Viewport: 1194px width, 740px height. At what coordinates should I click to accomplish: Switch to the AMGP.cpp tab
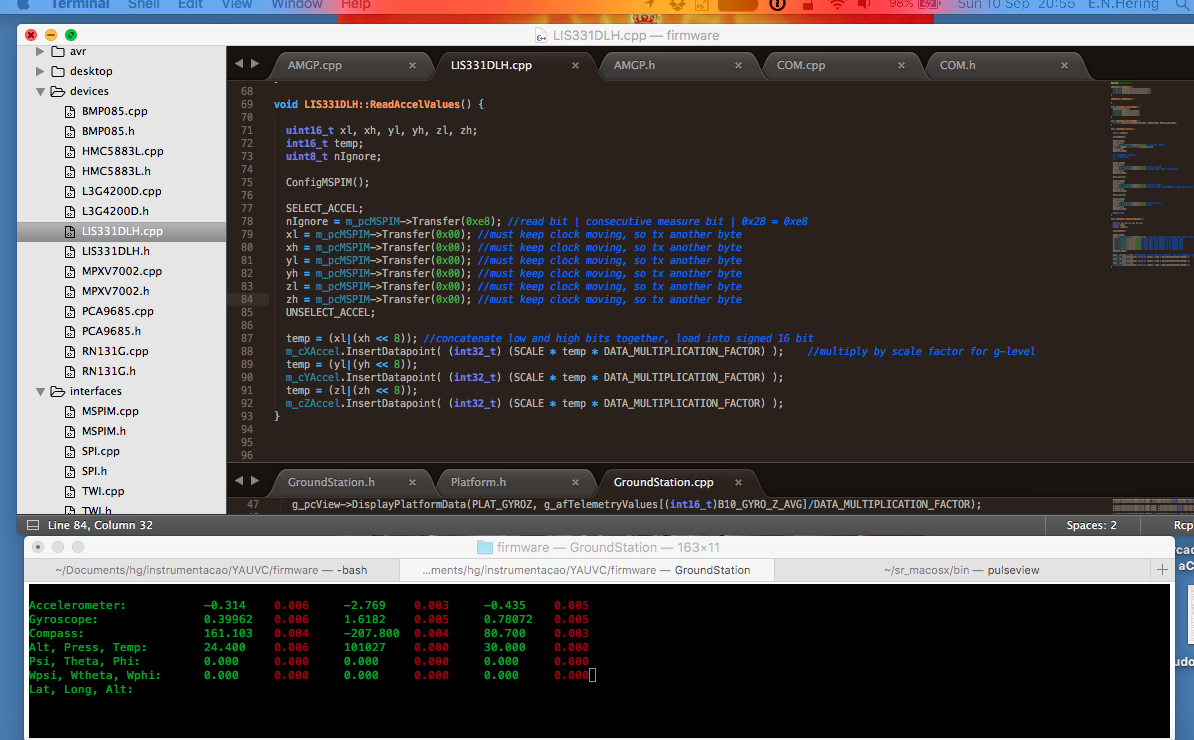pos(314,65)
